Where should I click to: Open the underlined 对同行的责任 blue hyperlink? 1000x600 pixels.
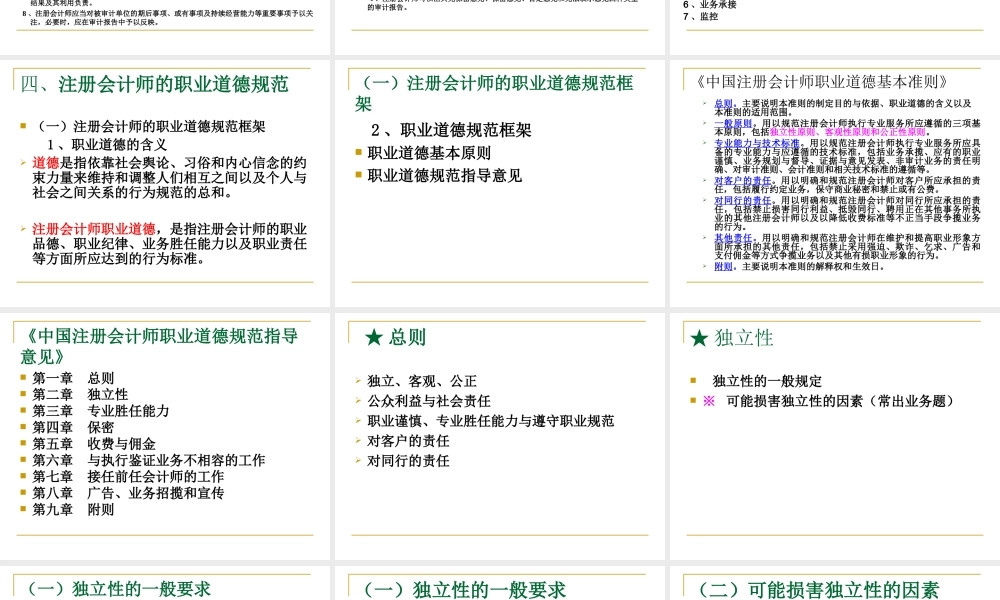(x=739, y=200)
